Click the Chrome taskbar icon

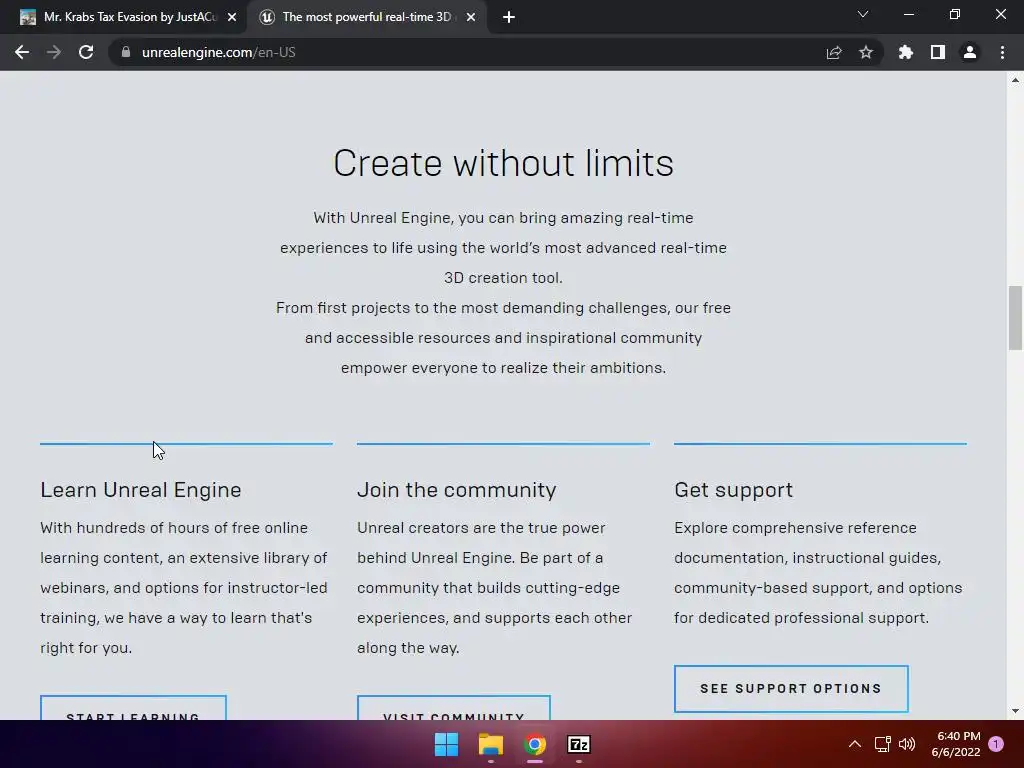[534, 744]
